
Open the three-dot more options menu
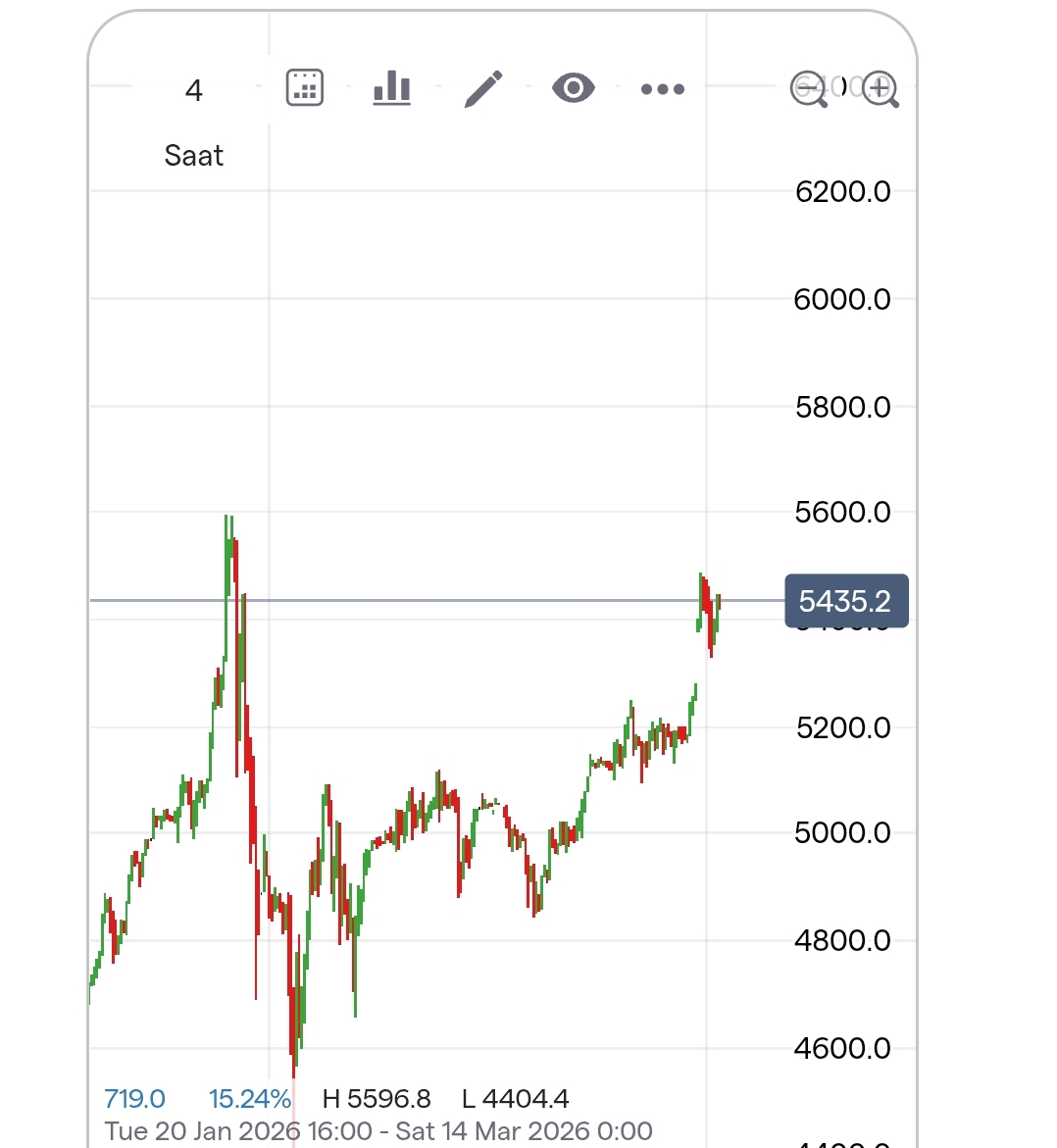pos(663,89)
